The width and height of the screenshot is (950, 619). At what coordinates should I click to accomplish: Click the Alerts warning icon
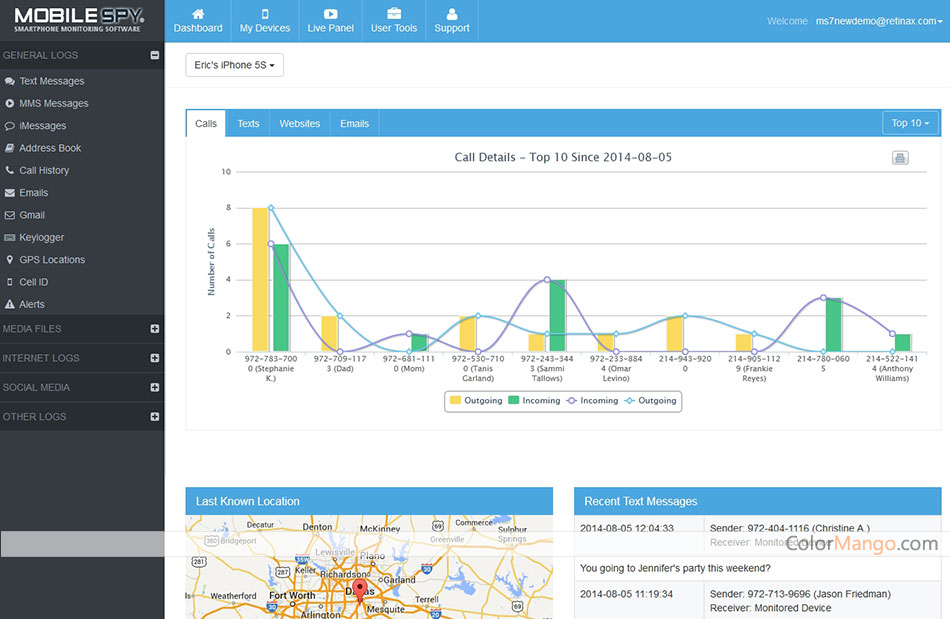10,305
